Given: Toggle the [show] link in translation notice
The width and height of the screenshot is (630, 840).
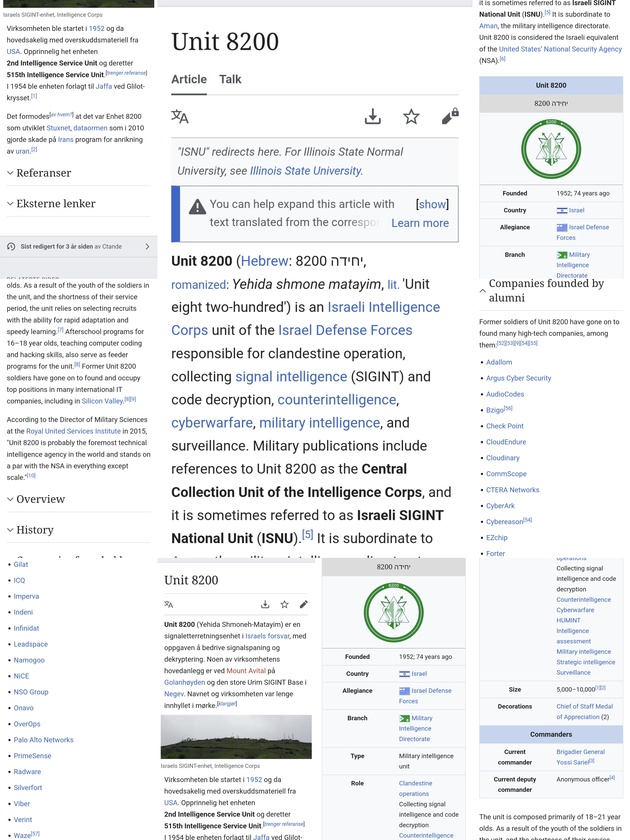Looking at the screenshot, I should point(432,204).
